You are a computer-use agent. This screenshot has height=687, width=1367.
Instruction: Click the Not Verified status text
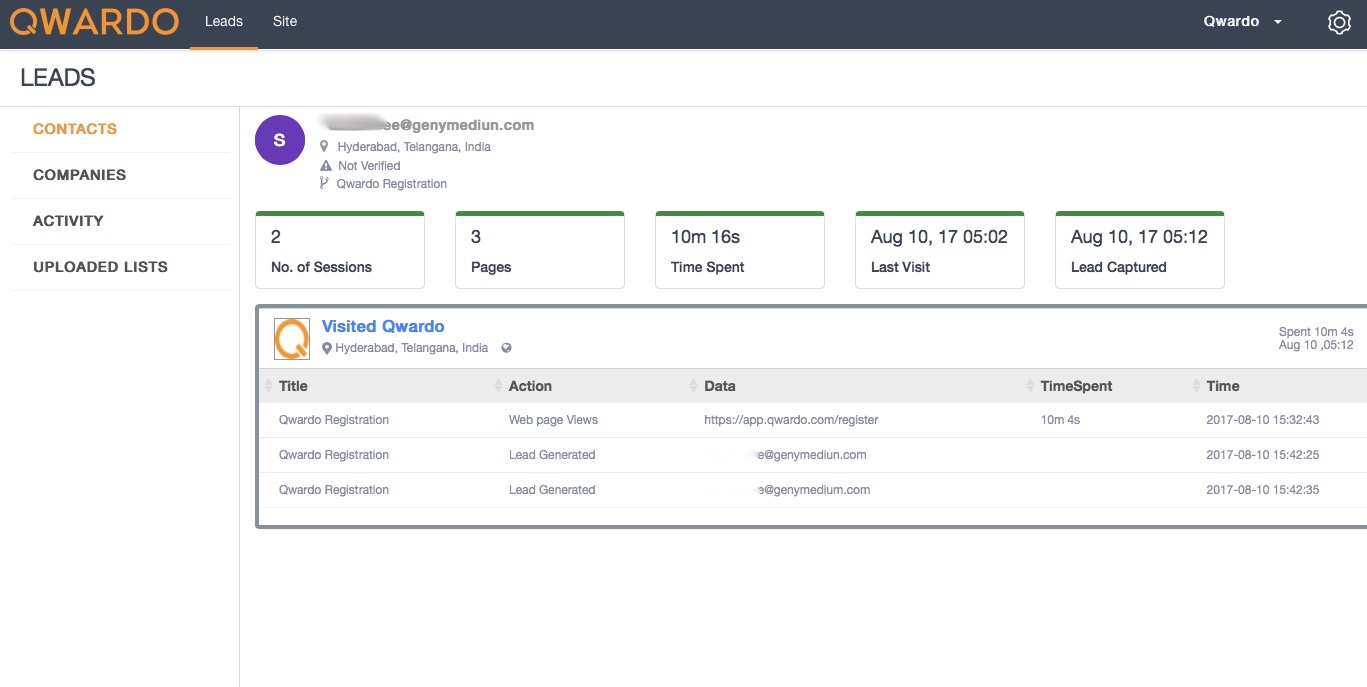tap(369, 166)
